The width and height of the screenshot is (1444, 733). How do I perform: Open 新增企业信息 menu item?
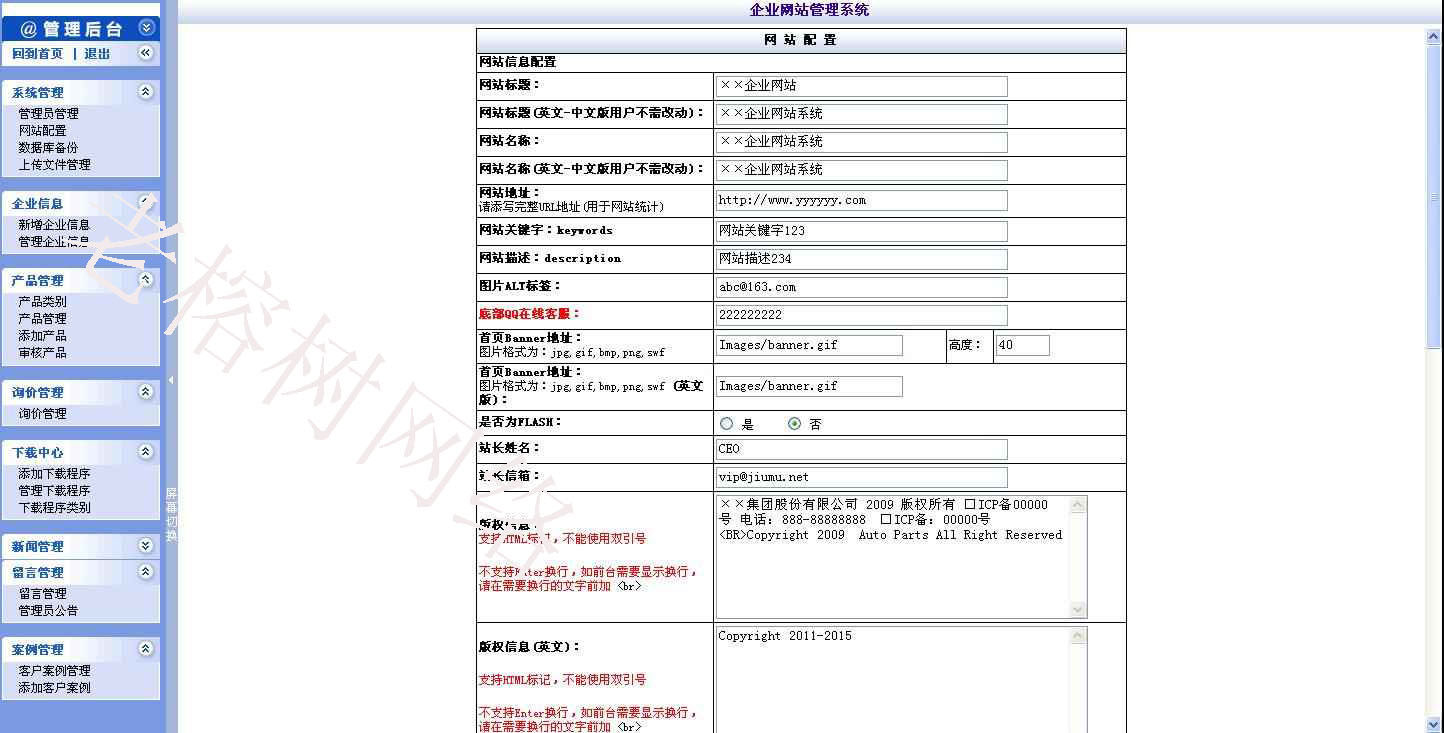[54, 224]
